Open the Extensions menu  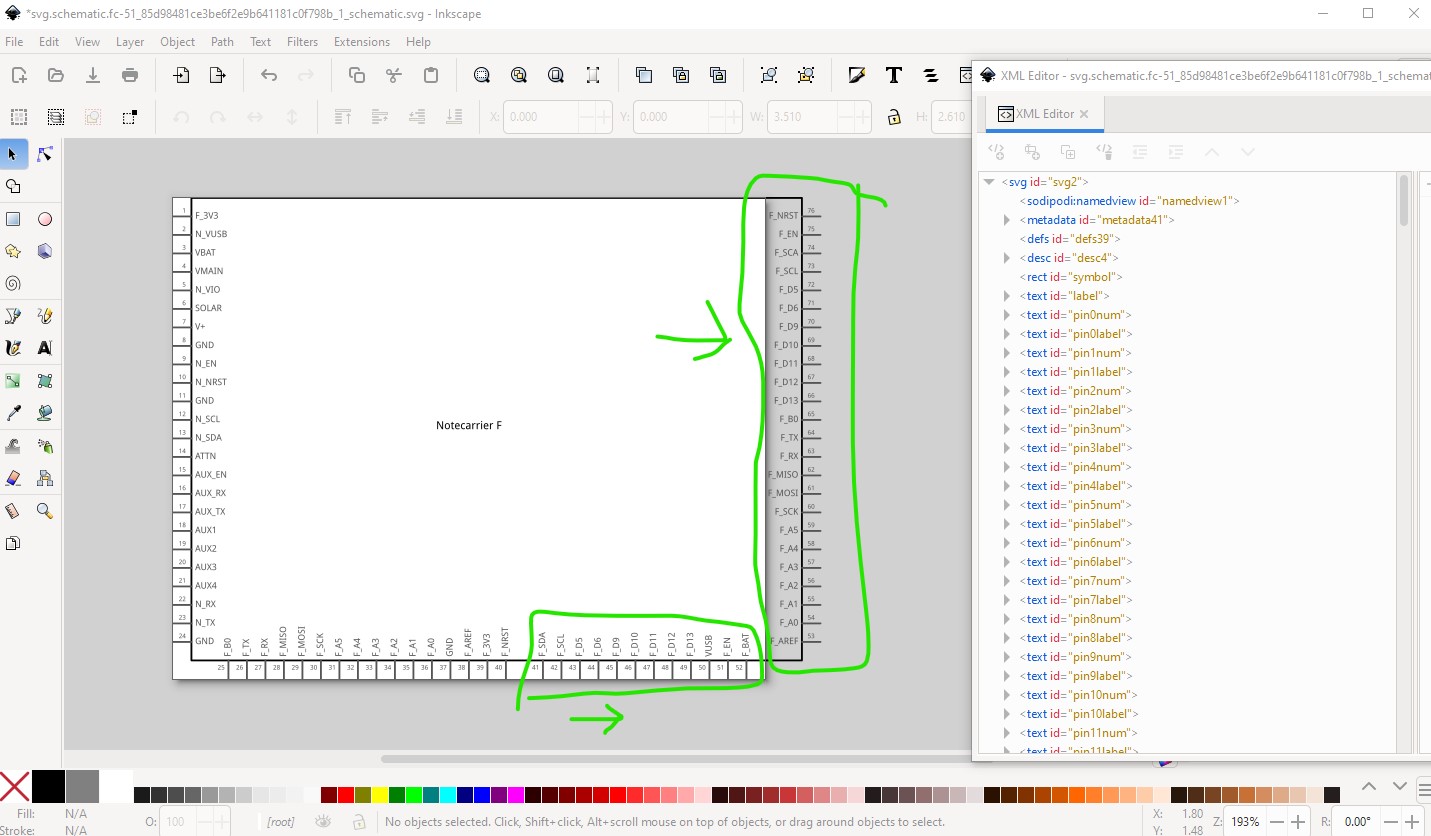click(362, 42)
